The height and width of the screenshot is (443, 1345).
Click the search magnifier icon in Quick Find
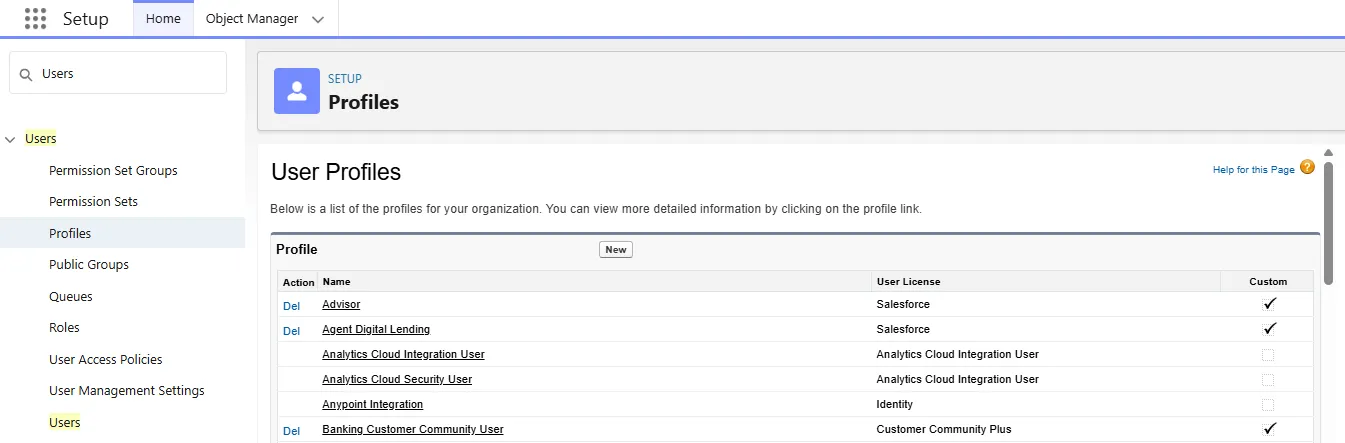(x=26, y=74)
